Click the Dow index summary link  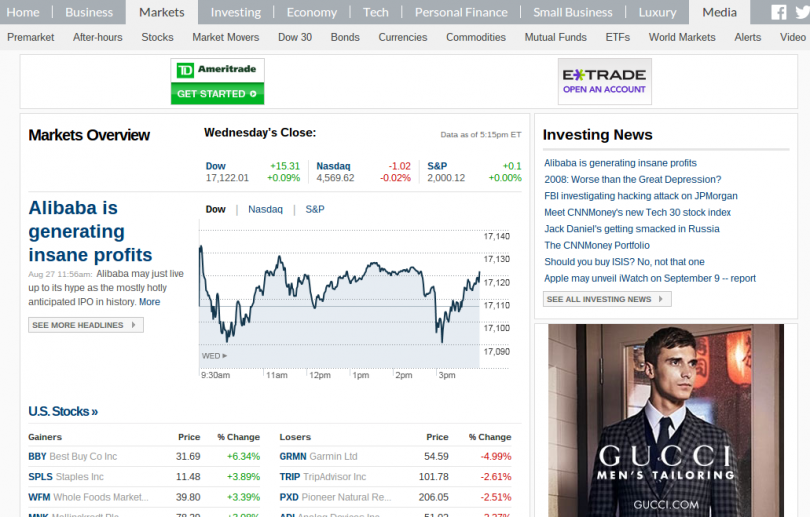(215, 166)
